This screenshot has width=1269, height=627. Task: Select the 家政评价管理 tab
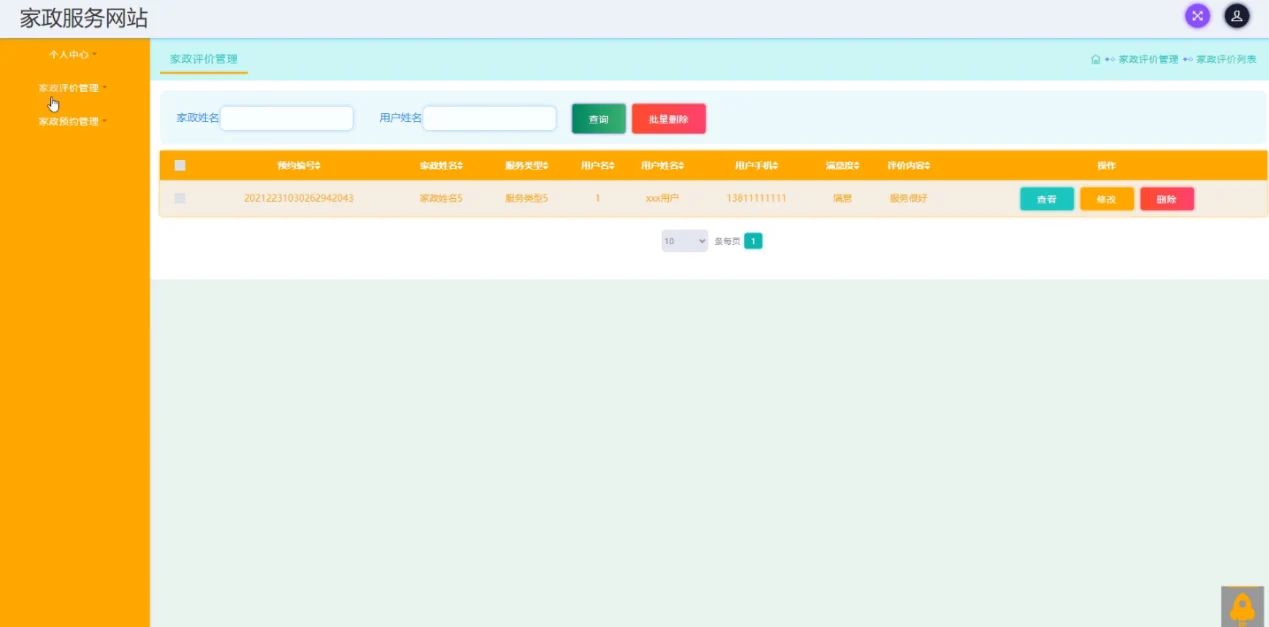204,59
